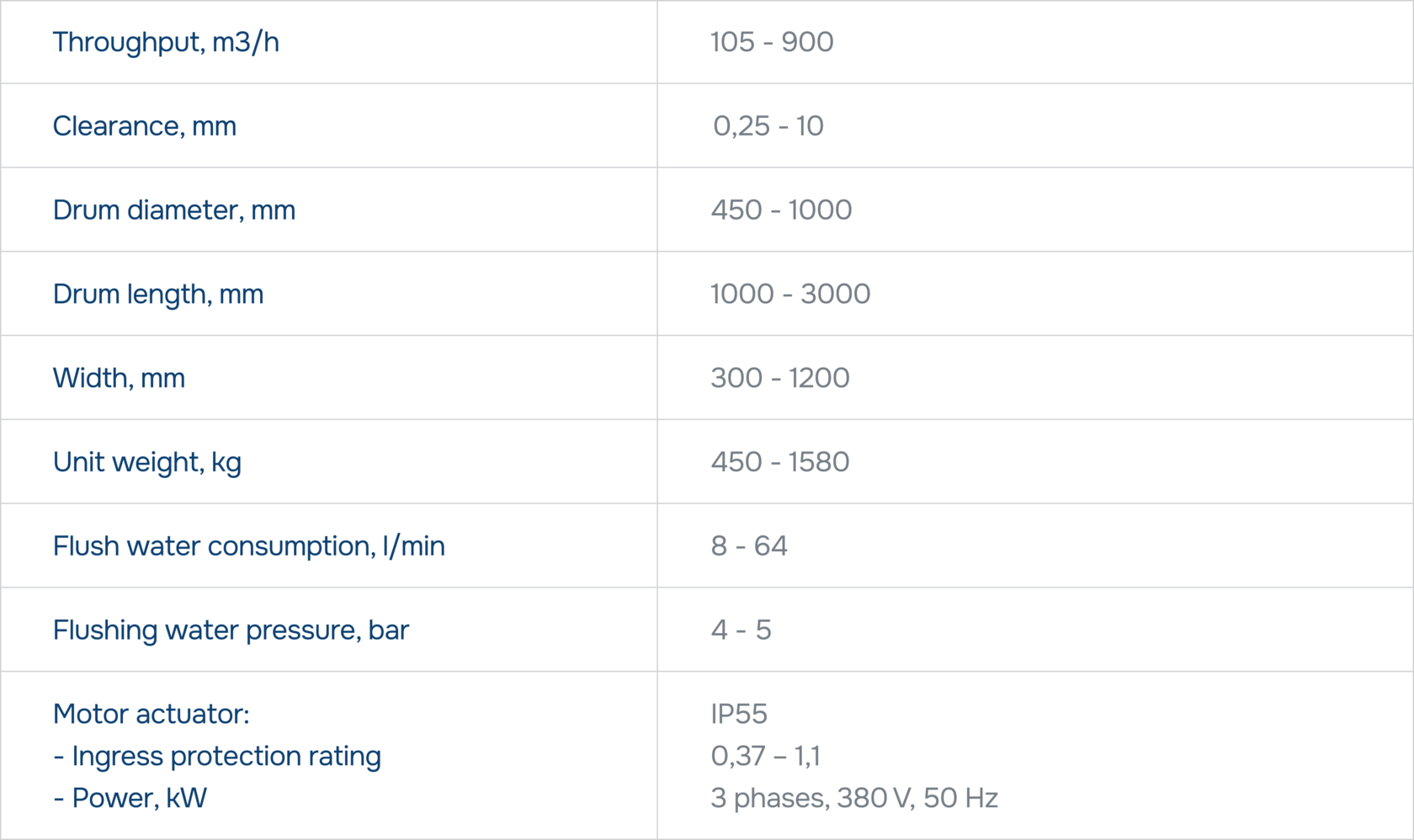Click the 105 - 900 throughput value

(772, 42)
